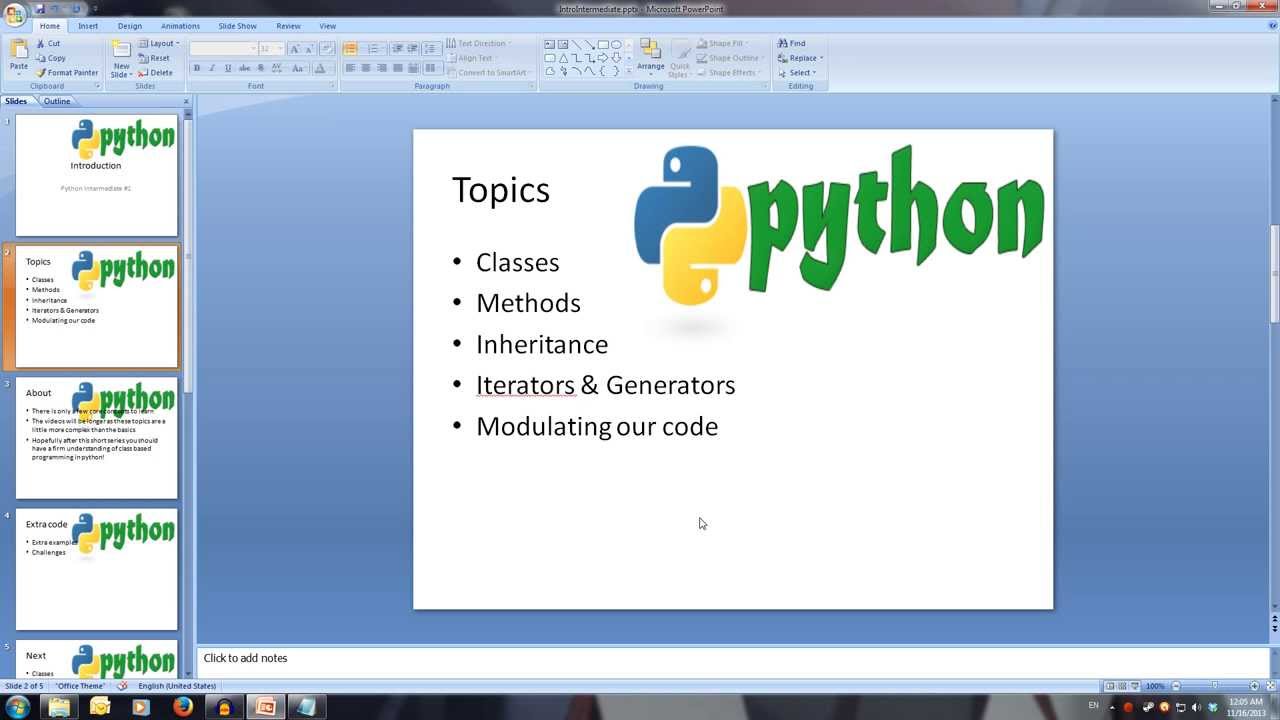The image size is (1280, 720).
Task: Open the Animations ribbon tab
Action: pos(180,26)
